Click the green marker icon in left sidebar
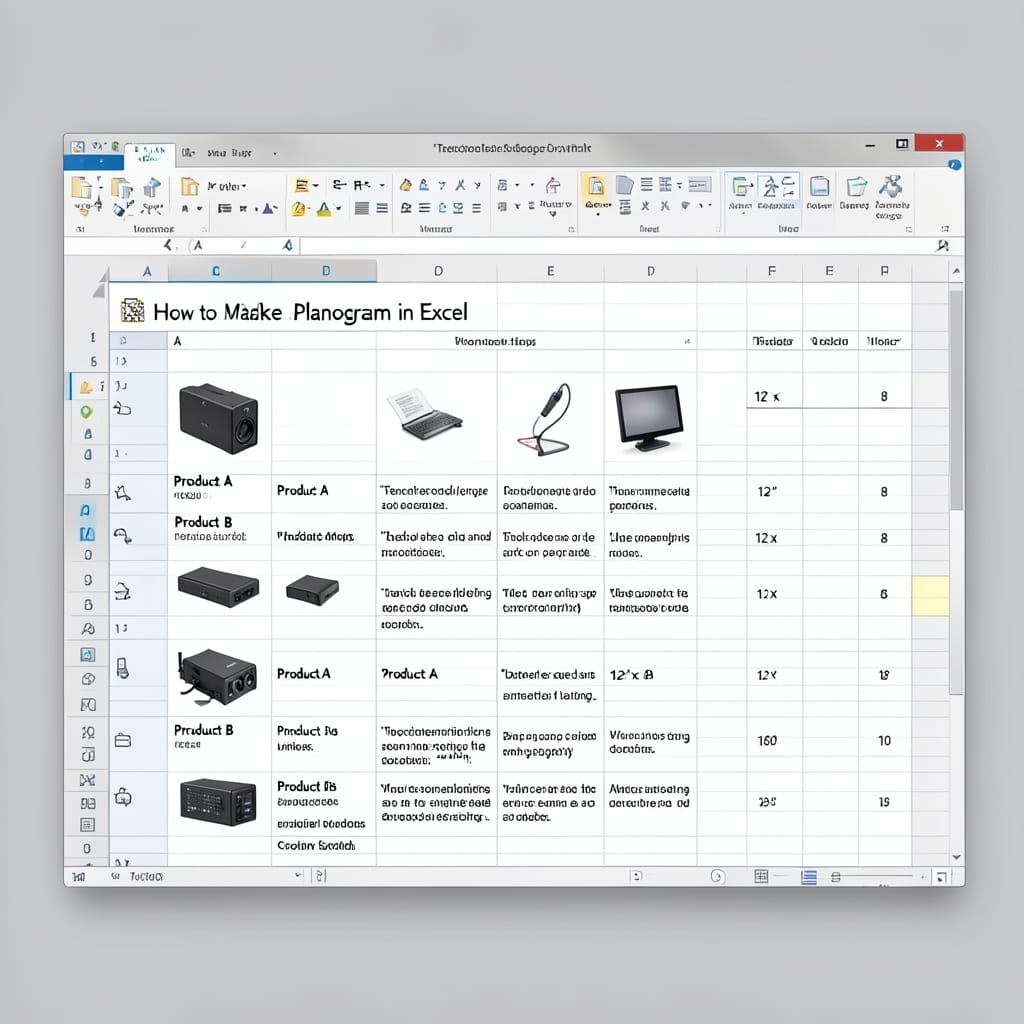1024x1024 pixels. pos(86,411)
